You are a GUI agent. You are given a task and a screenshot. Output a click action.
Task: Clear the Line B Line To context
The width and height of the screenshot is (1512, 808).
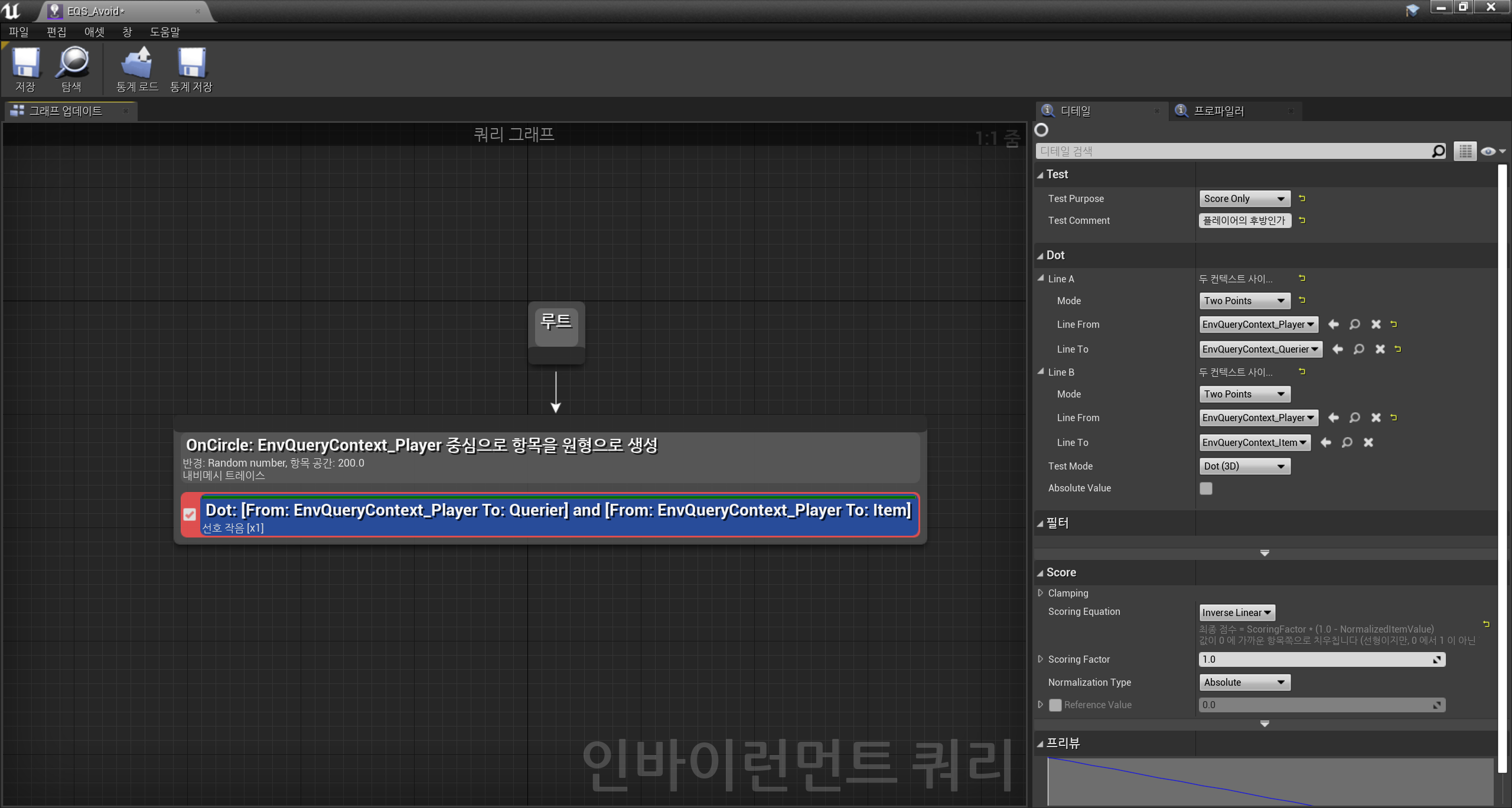point(1368,442)
